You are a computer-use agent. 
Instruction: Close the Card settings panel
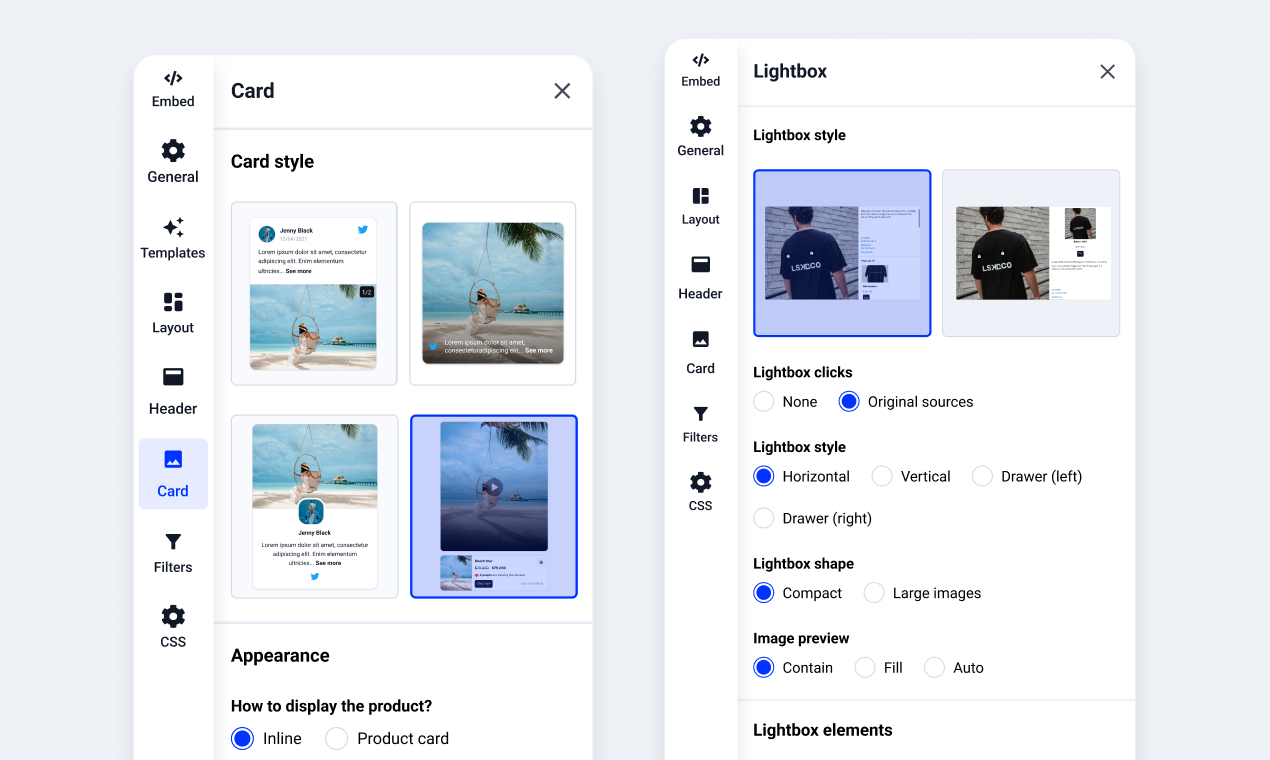coord(562,90)
